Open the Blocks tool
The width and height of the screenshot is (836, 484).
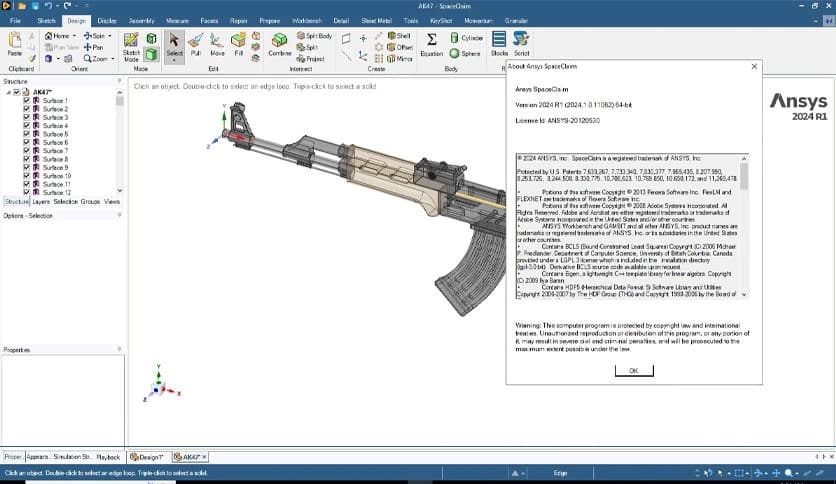tap(499, 44)
